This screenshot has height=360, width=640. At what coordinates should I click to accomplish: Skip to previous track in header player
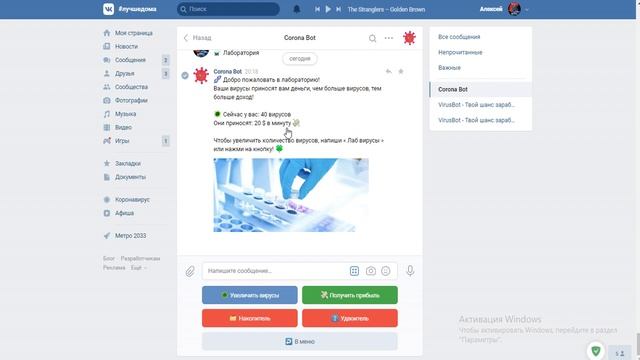click(317, 9)
